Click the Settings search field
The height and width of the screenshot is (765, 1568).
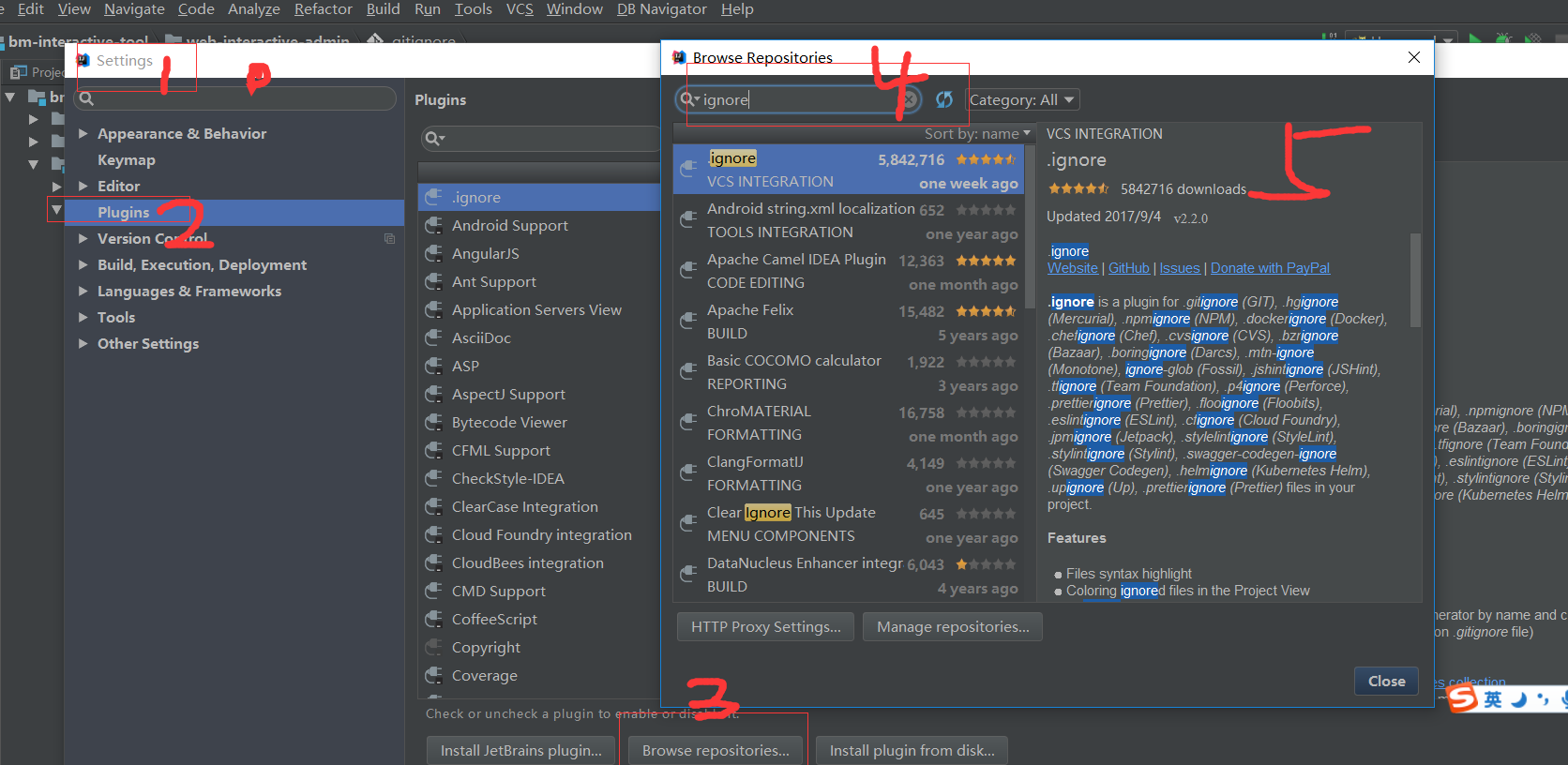(235, 98)
